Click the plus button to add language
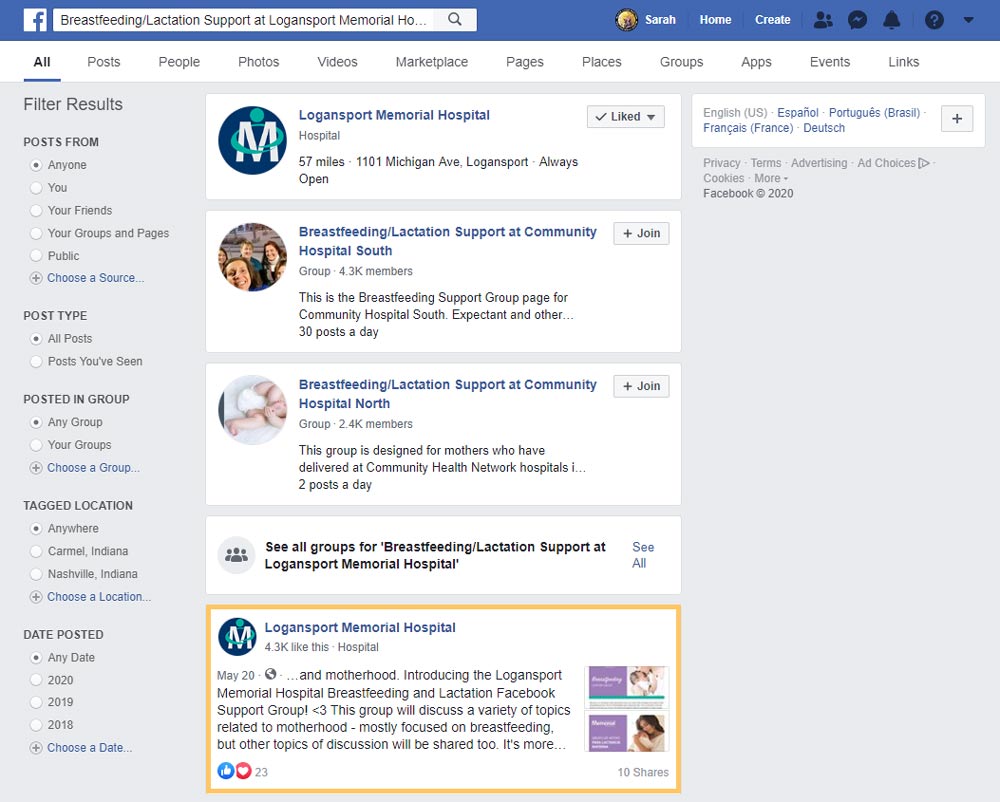 point(957,119)
